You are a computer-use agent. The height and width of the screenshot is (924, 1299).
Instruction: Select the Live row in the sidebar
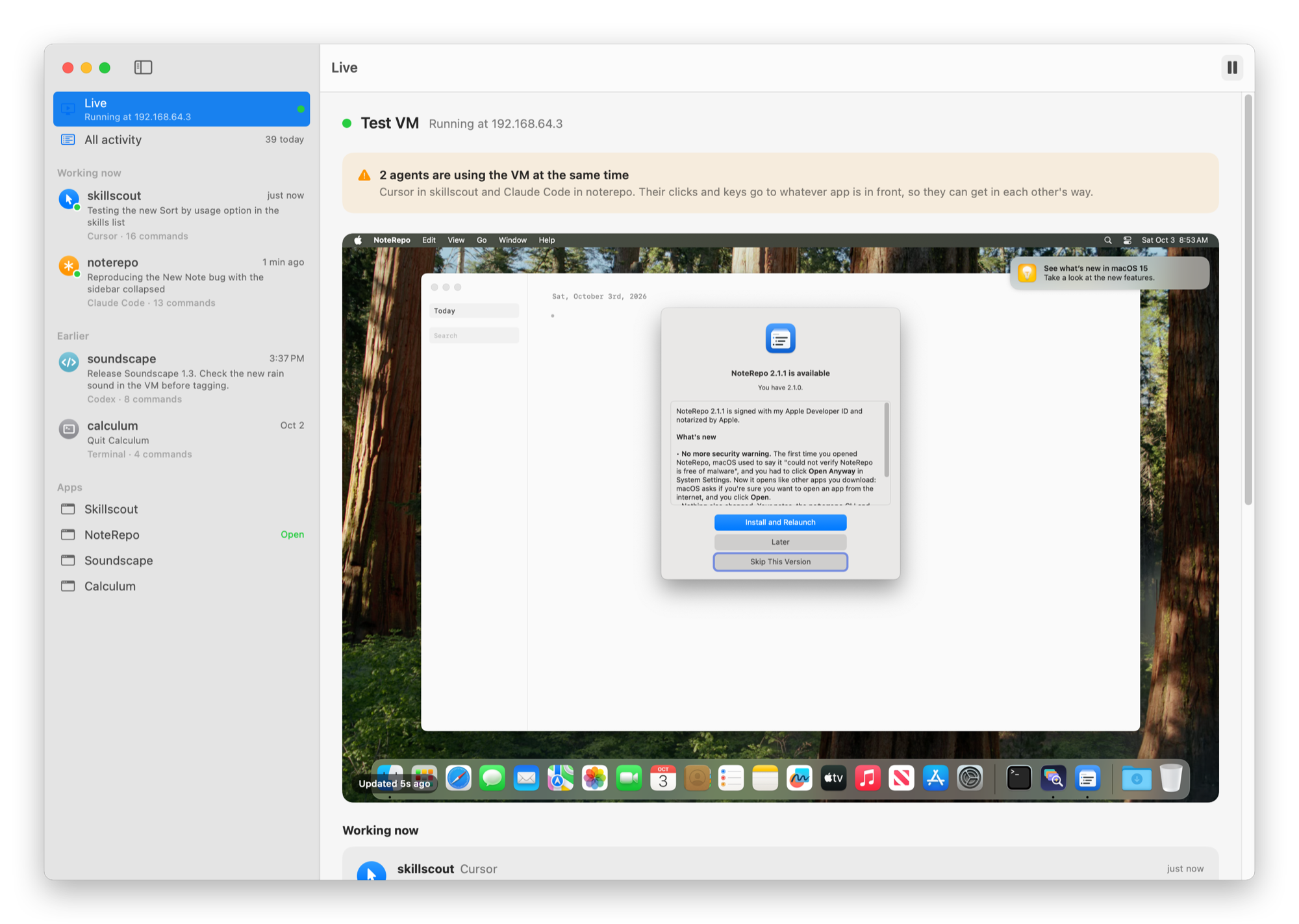181,109
